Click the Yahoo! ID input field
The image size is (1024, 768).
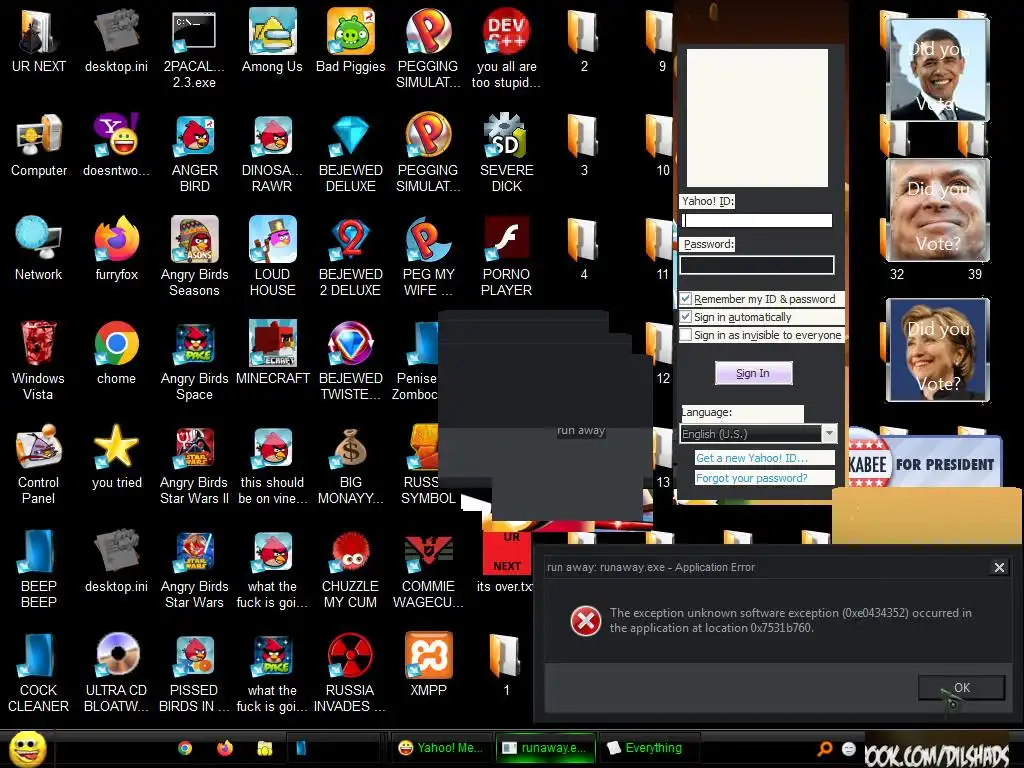(757, 221)
